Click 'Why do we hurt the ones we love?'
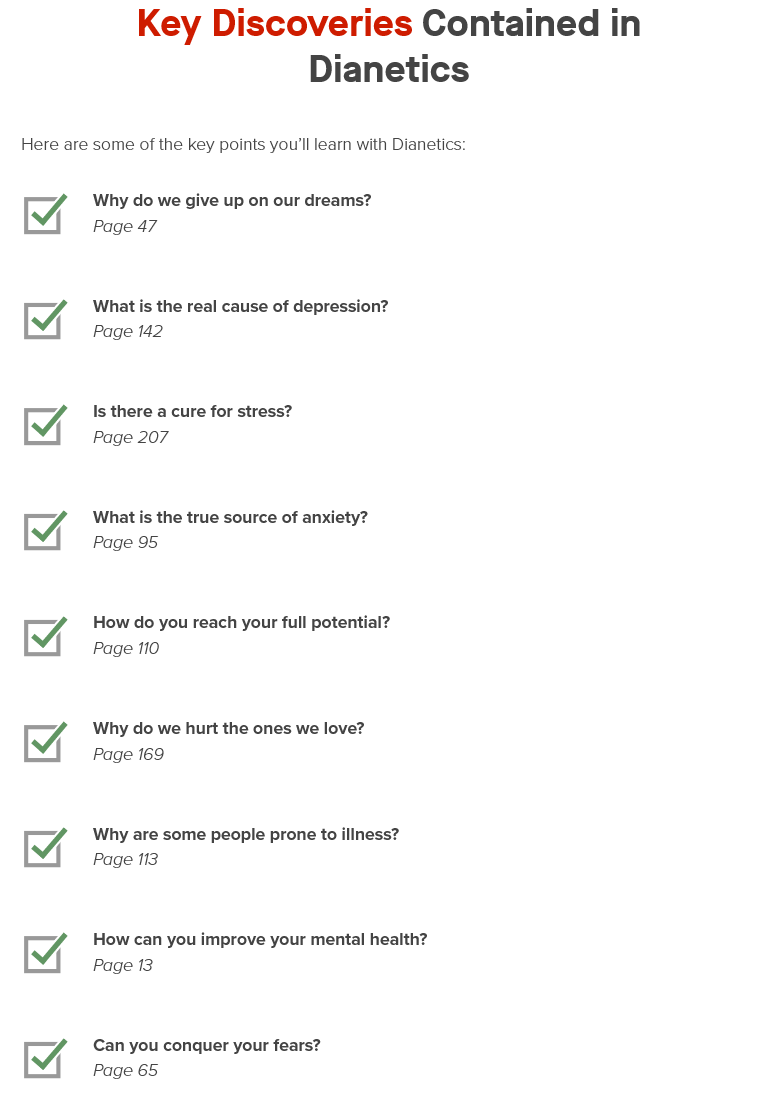 coord(228,729)
